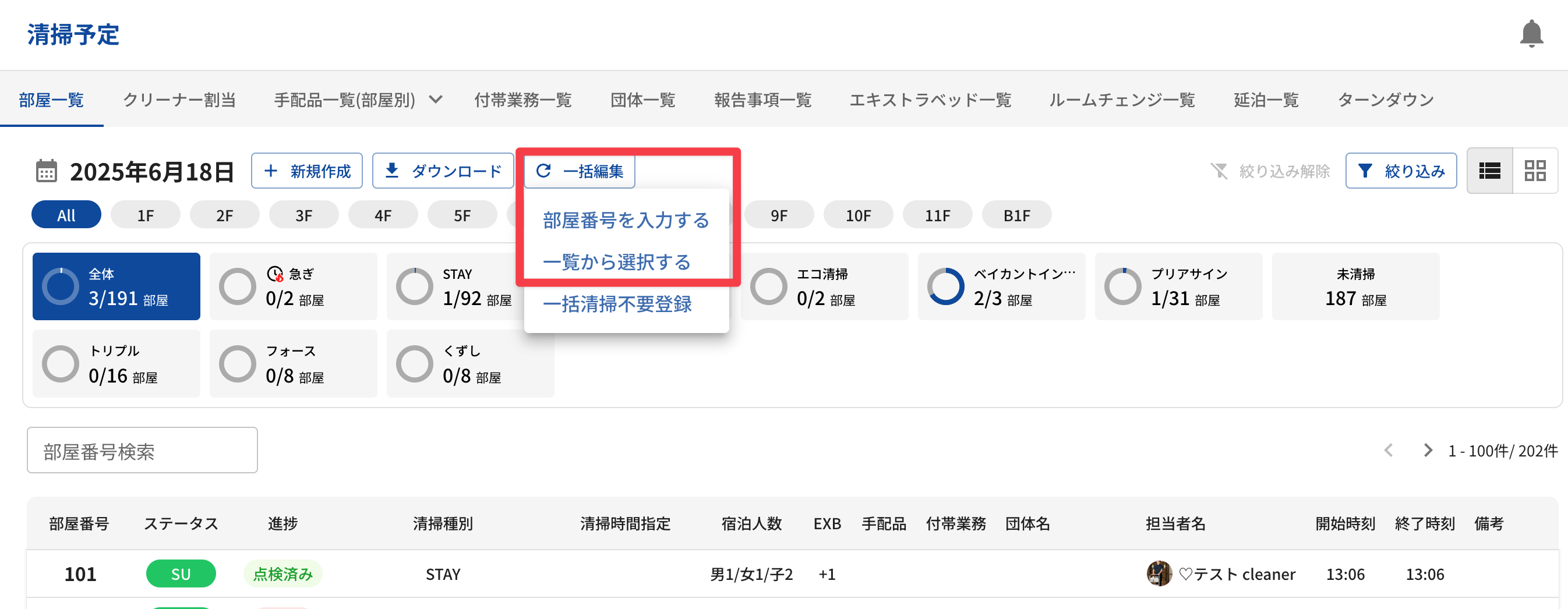The width and height of the screenshot is (1568, 609).
Task: Select ベイカントイン progress ring card
Action: (1001, 286)
